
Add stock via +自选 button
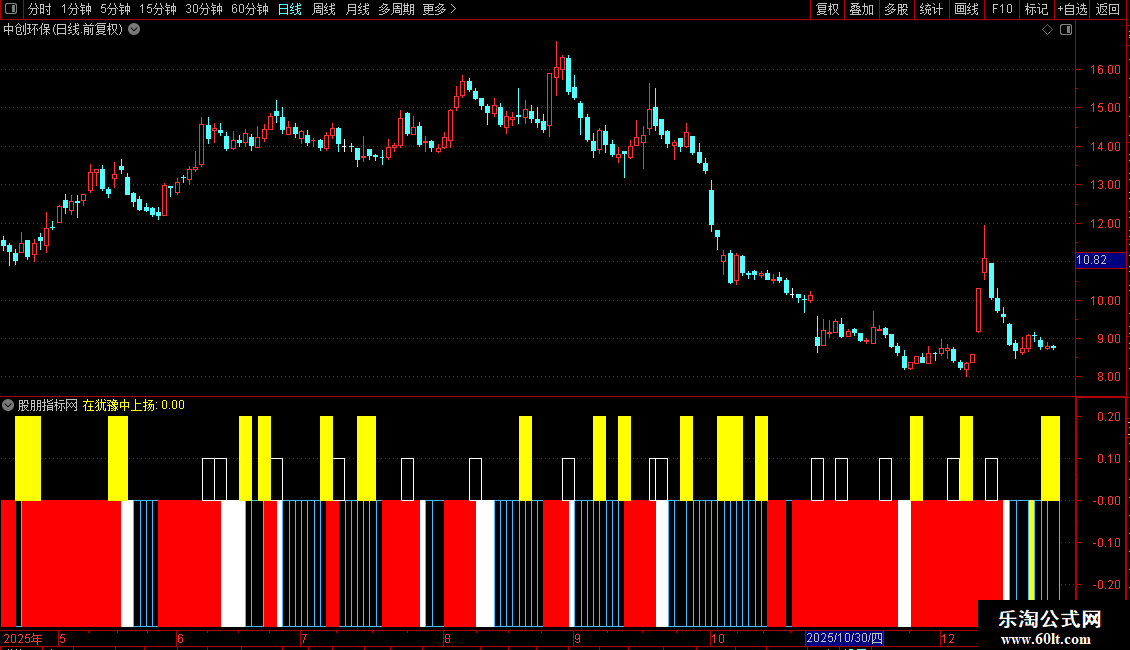1072,9
